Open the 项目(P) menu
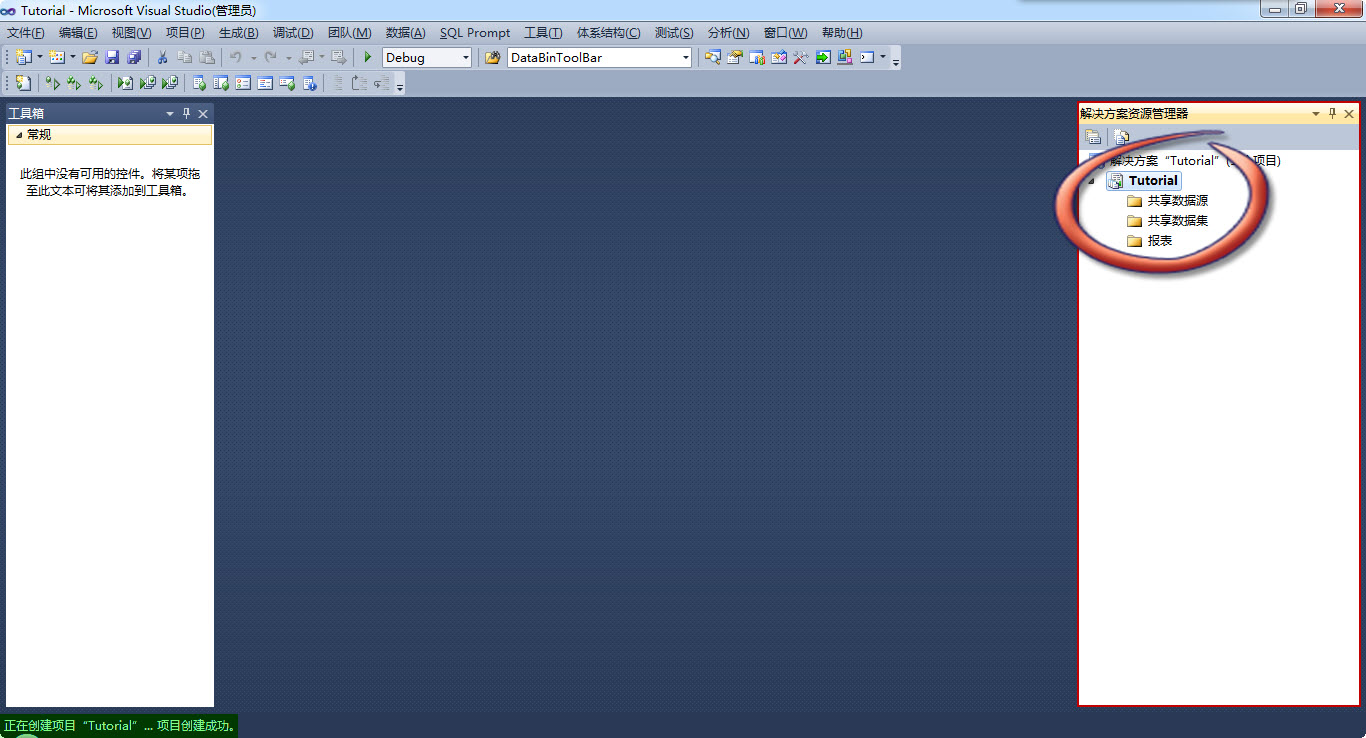This screenshot has height=738, width=1366. click(x=185, y=33)
